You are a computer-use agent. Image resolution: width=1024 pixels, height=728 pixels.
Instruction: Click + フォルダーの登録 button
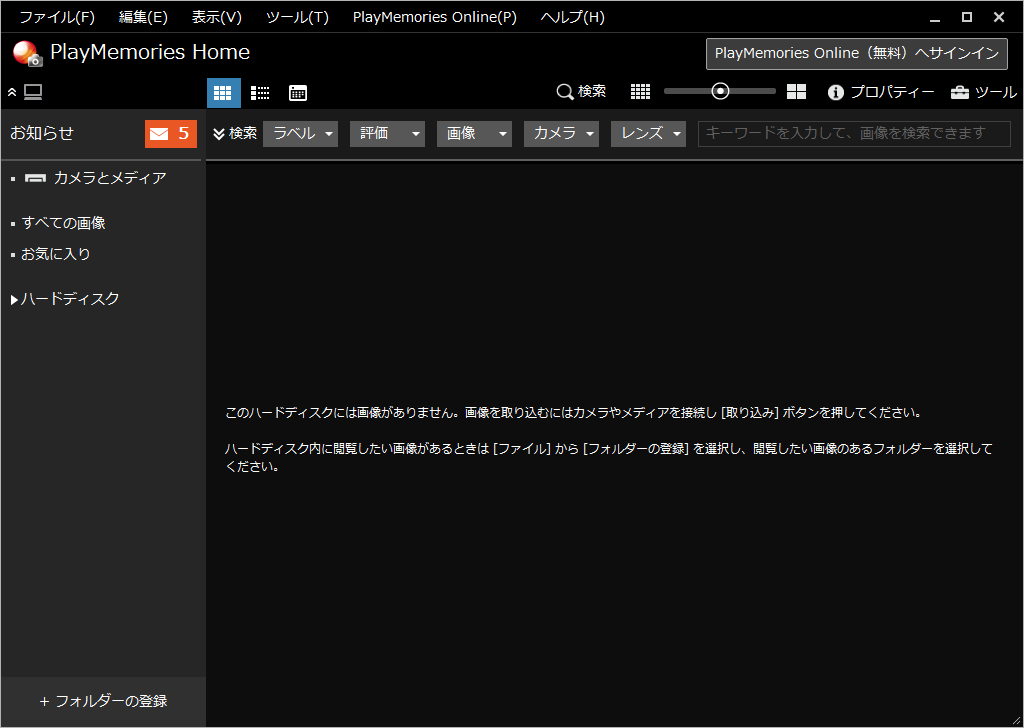click(x=103, y=701)
